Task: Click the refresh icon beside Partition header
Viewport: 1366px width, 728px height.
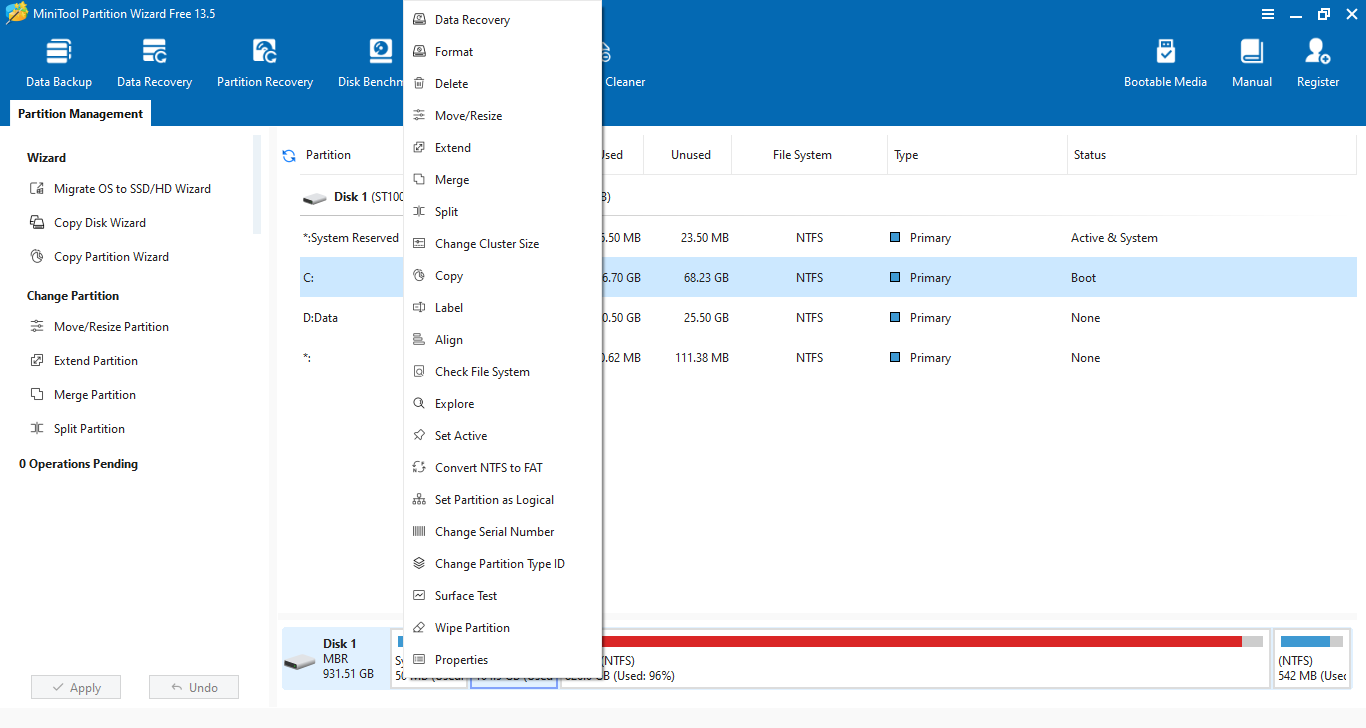Action: pos(289,155)
